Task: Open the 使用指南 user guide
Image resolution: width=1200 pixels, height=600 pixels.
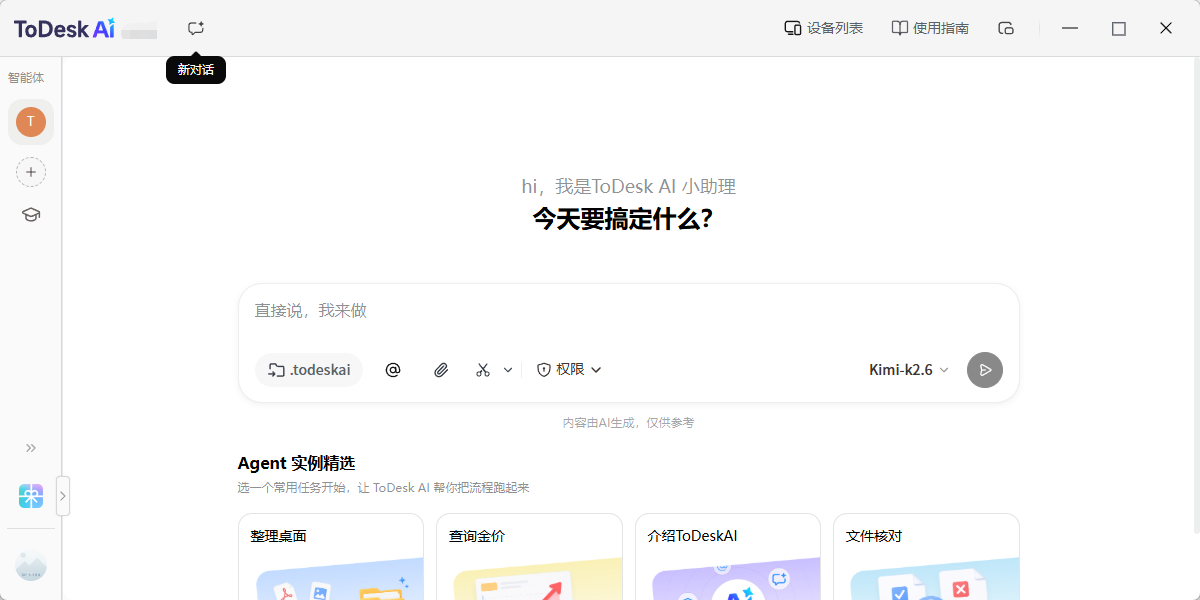Action: click(930, 28)
